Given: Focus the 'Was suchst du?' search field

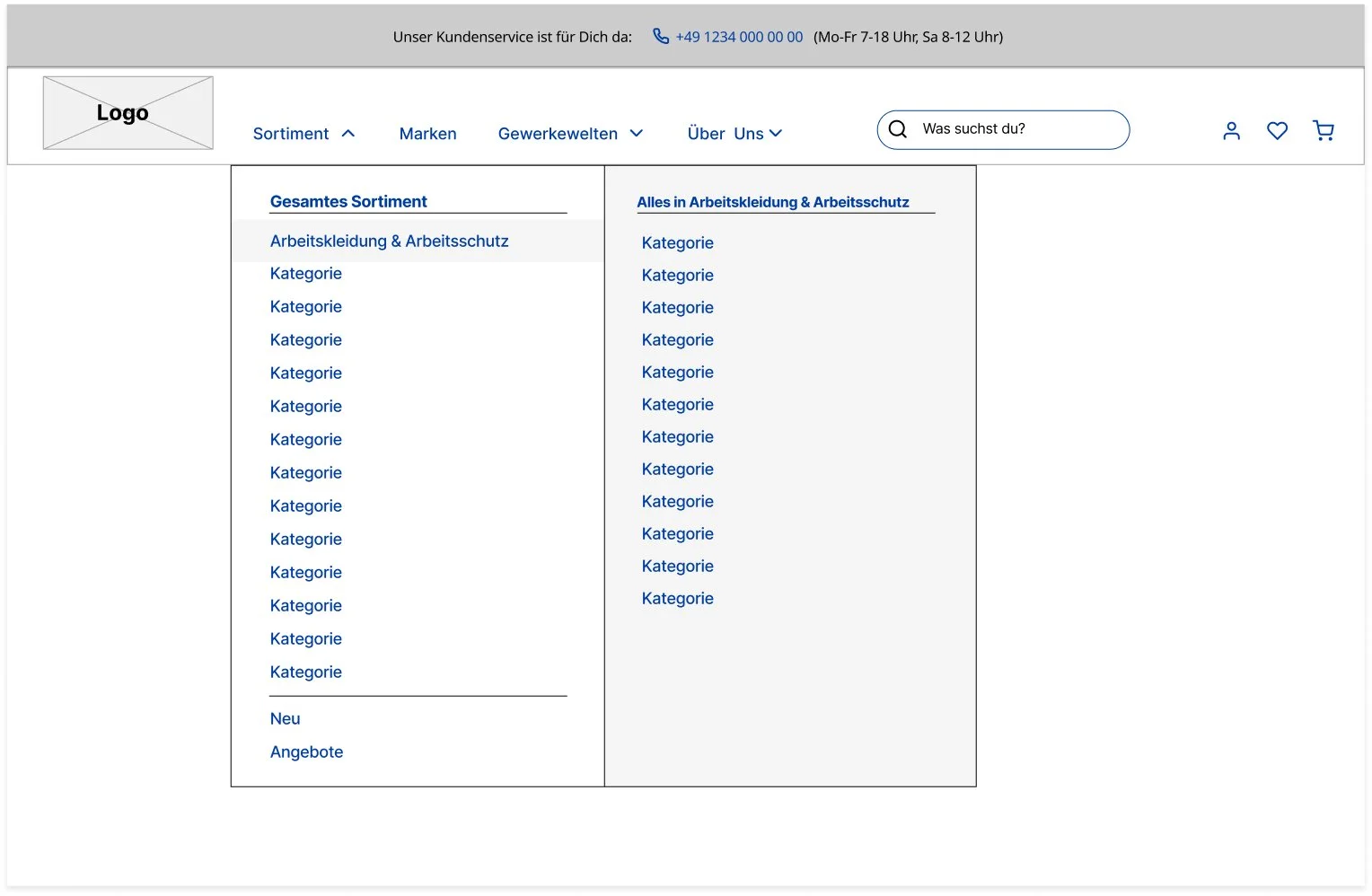Looking at the screenshot, I should click(1003, 130).
